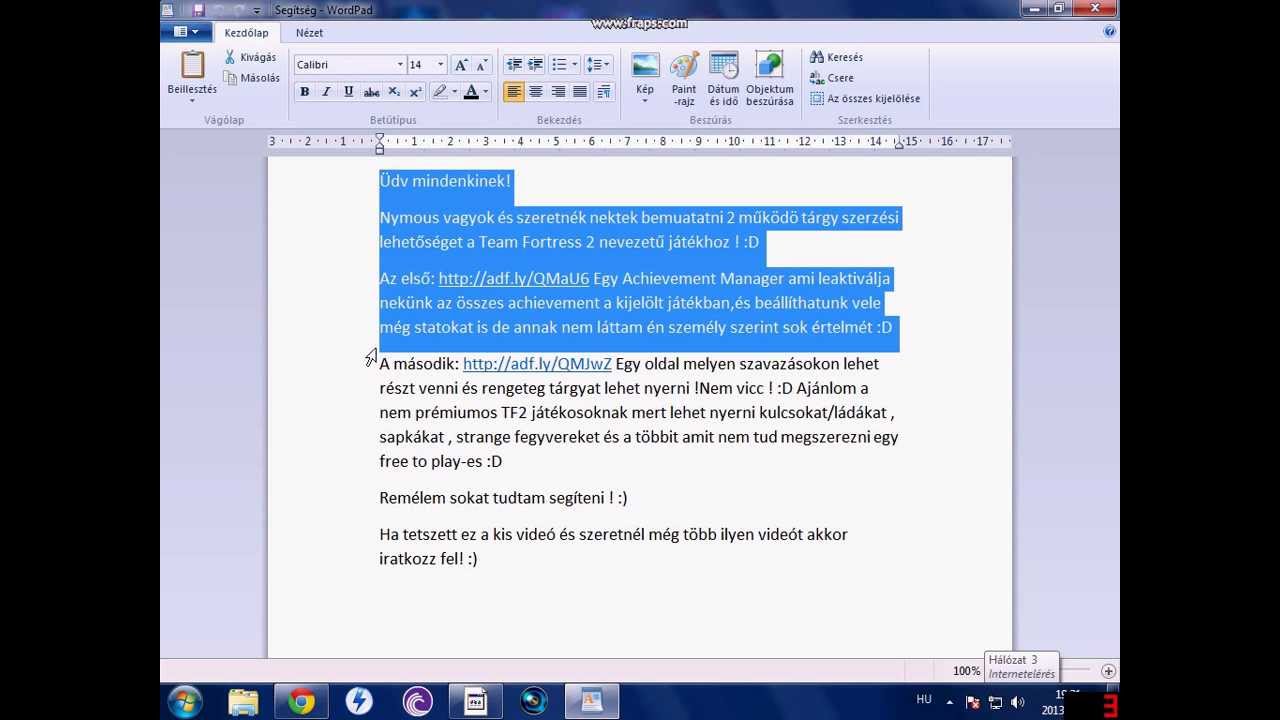Open Google Chrome from the taskbar
Screen dimensions: 1280x720
[x=301, y=702]
